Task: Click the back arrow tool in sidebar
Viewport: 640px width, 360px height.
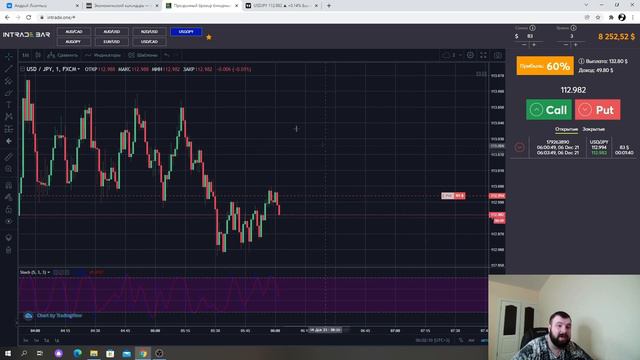Action: [9, 141]
